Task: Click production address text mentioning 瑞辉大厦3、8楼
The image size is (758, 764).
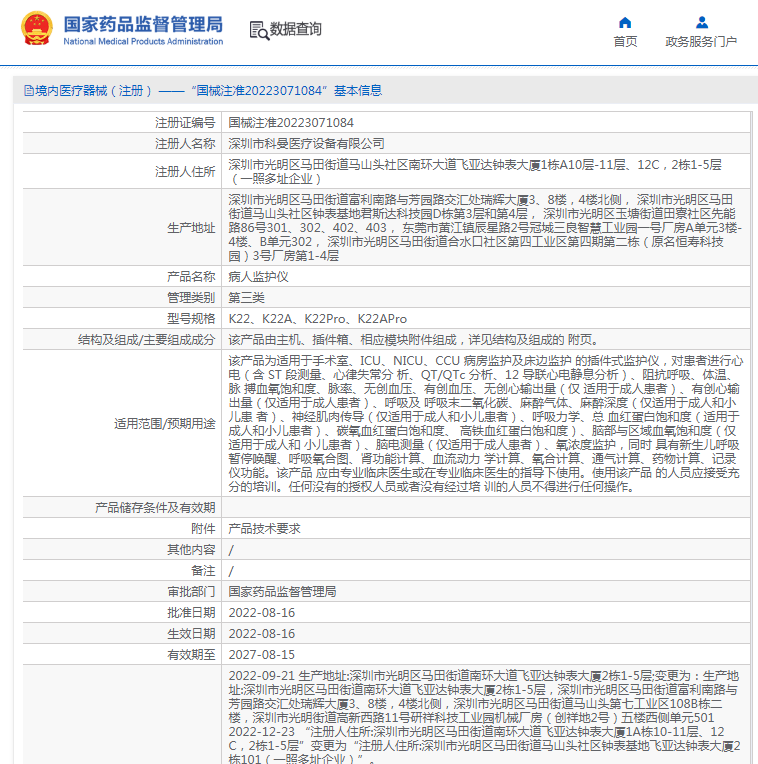Action: pos(485,228)
